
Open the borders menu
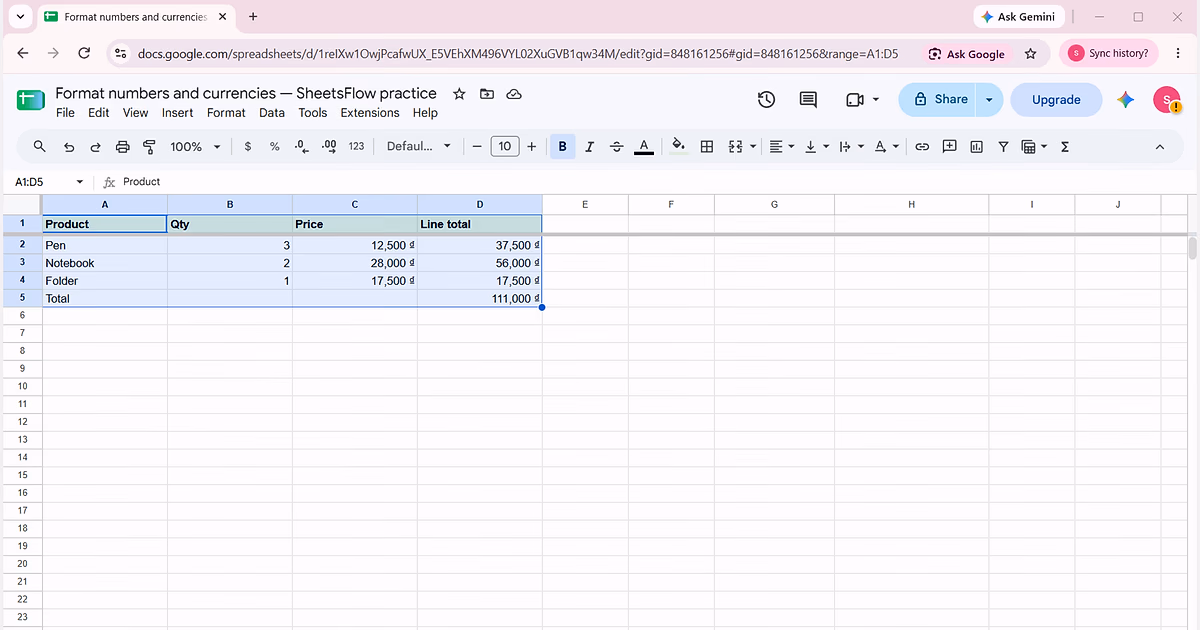coord(707,146)
